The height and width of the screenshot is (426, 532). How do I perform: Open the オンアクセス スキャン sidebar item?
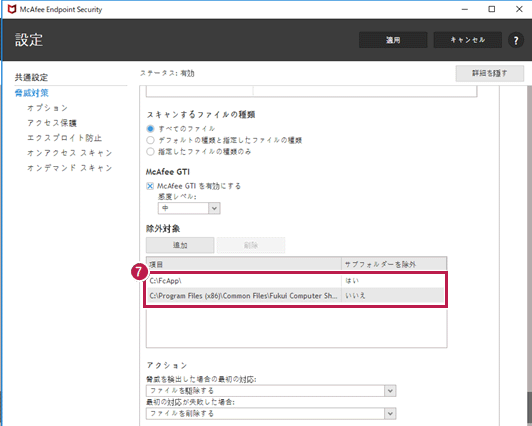[x=70, y=153]
